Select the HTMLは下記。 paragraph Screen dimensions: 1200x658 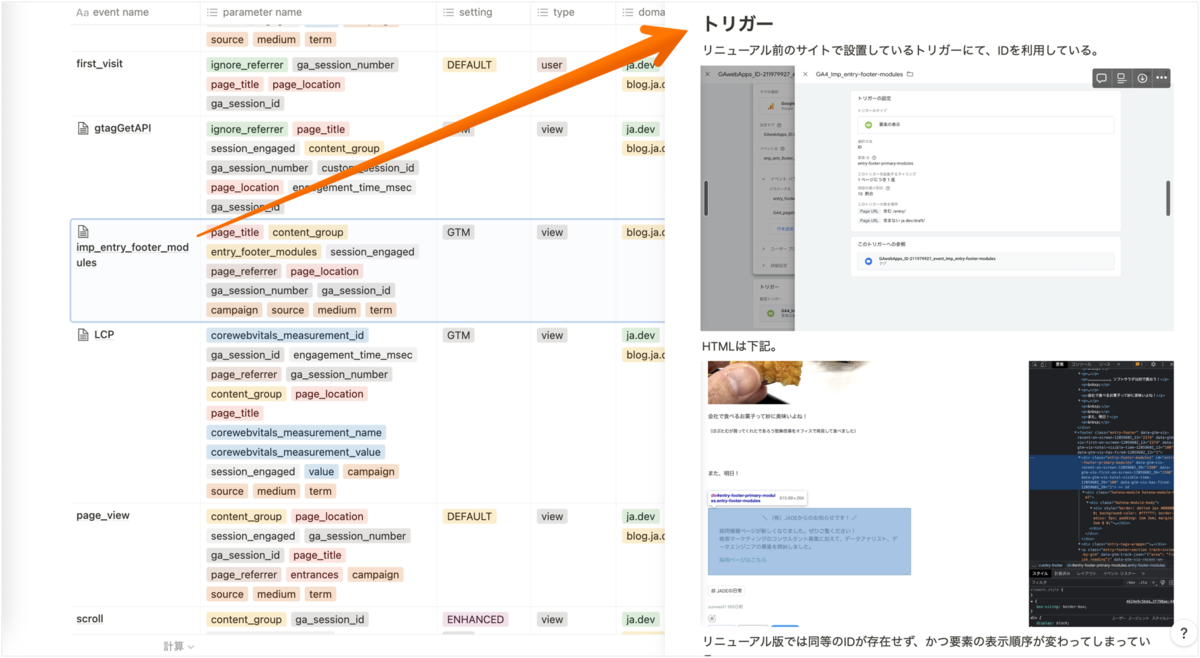(x=739, y=347)
